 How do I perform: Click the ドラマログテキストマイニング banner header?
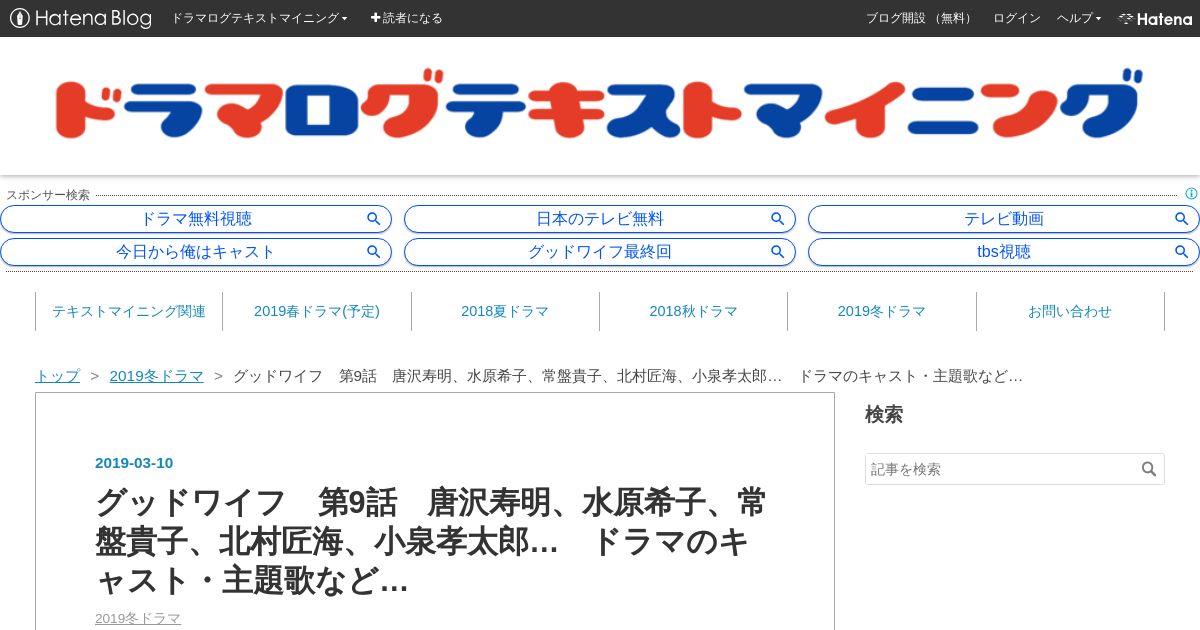pos(598,104)
